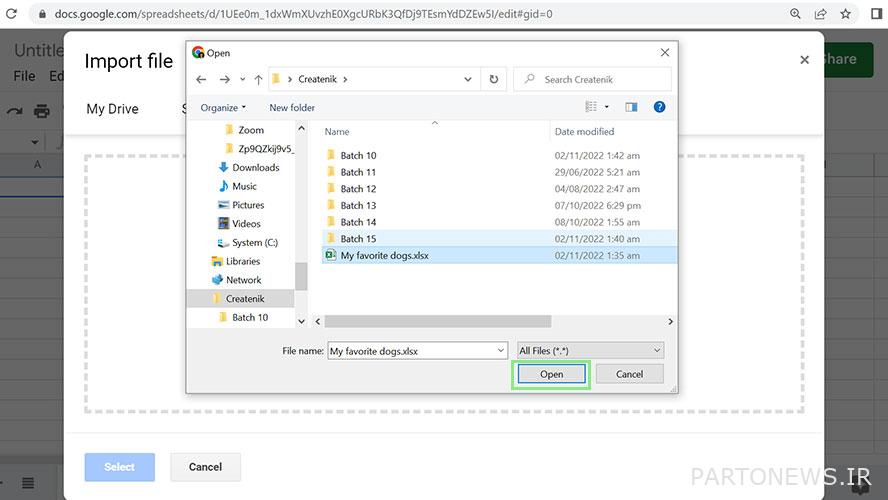
Task: Click the Share button in Google Sheets
Action: (848, 59)
